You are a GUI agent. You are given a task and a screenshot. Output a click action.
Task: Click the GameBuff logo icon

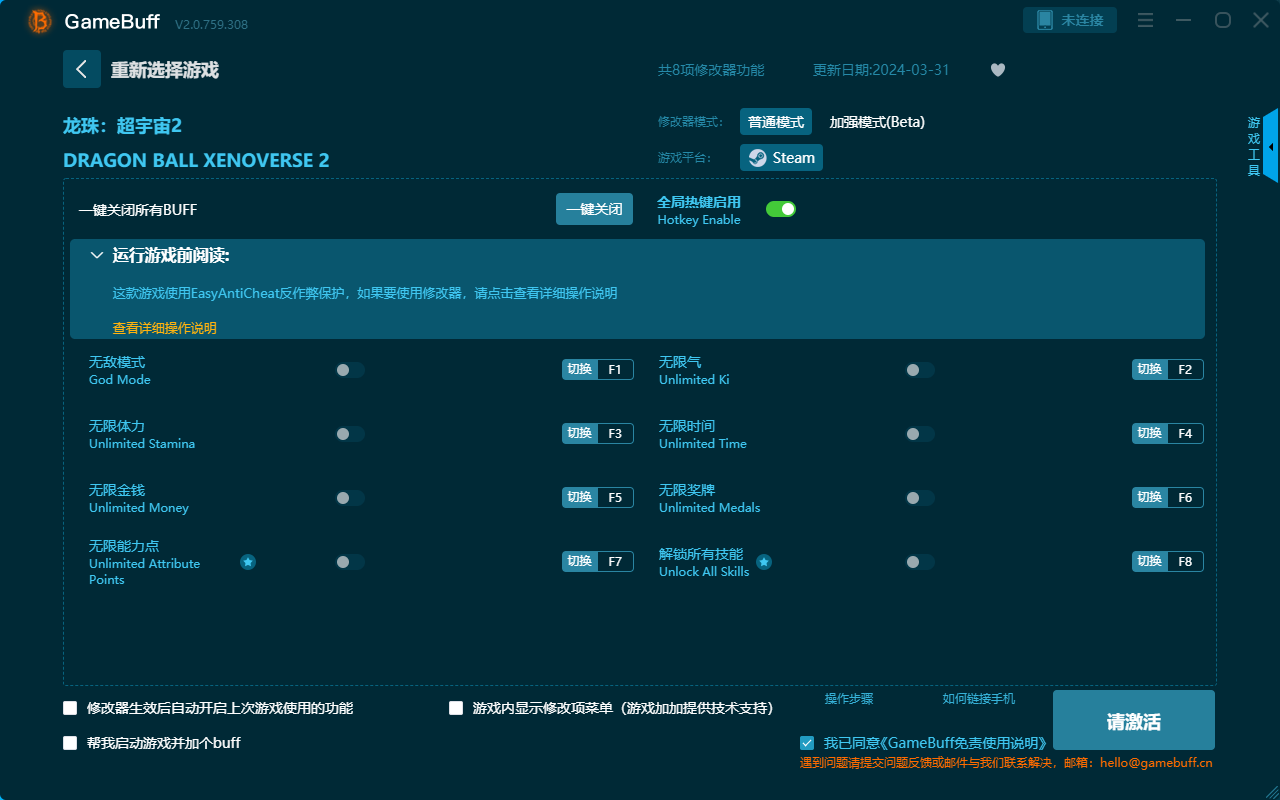click(40, 21)
